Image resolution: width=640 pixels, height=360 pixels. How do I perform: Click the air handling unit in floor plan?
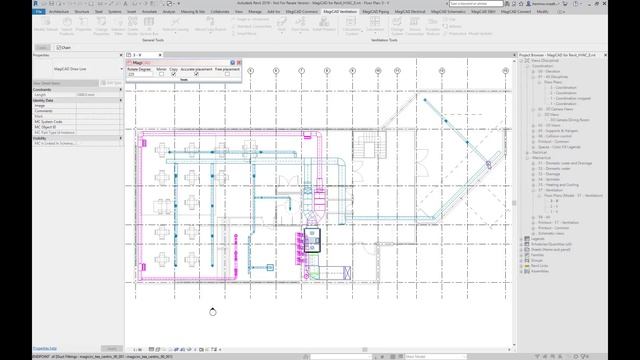click(x=312, y=240)
